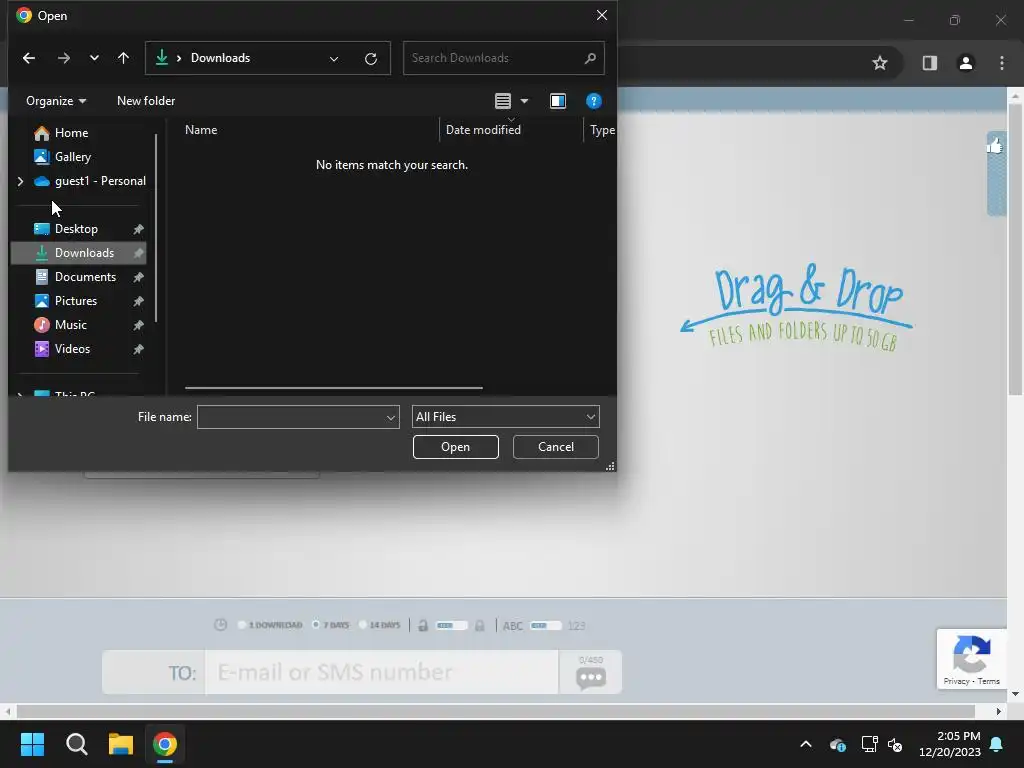Sort by the Type column header
The width and height of the screenshot is (1024, 768).
pyautogui.click(x=602, y=130)
